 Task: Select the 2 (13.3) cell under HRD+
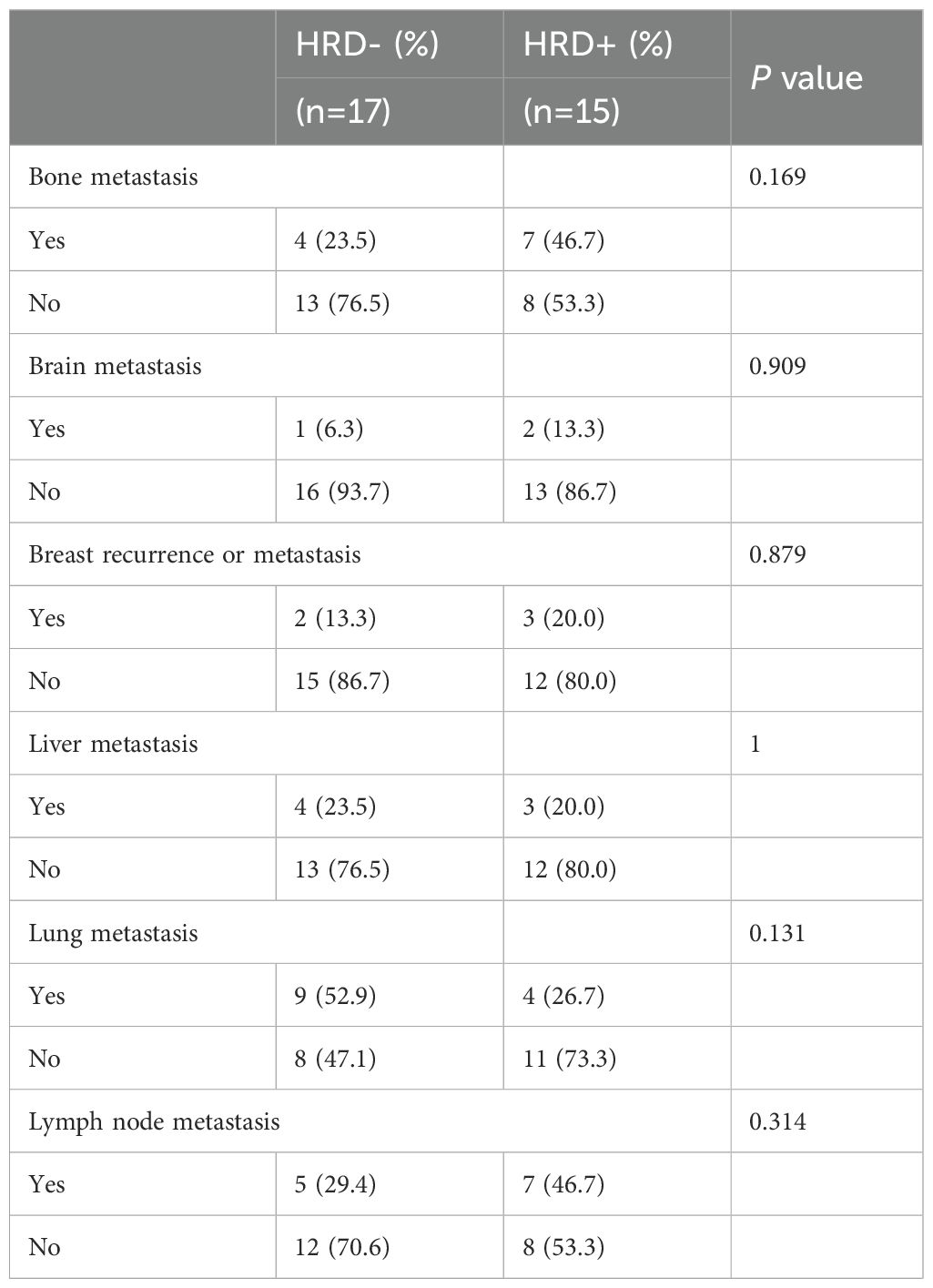pyautogui.click(x=563, y=429)
